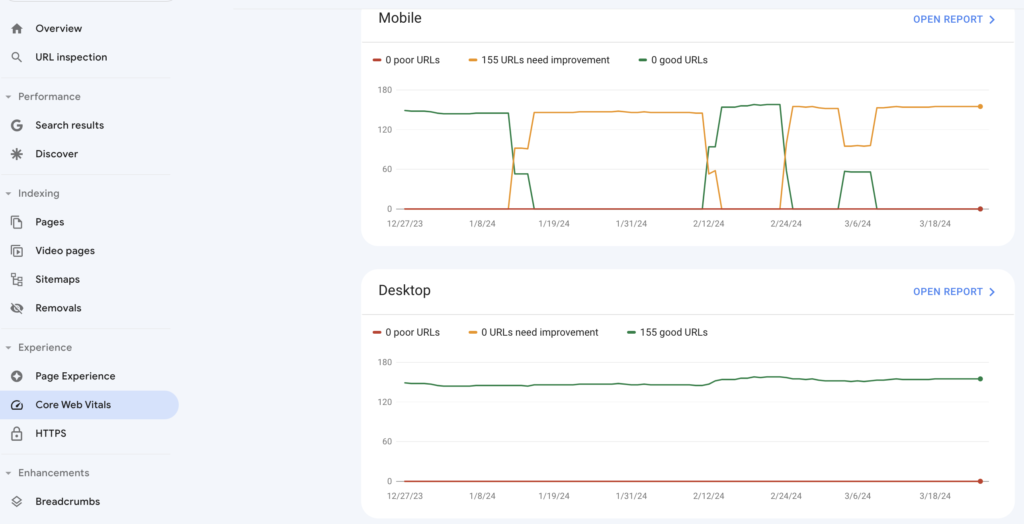Click the Removals crossed-eye icon
Screen dimensions: 1024x524
(x=17, y=308)
